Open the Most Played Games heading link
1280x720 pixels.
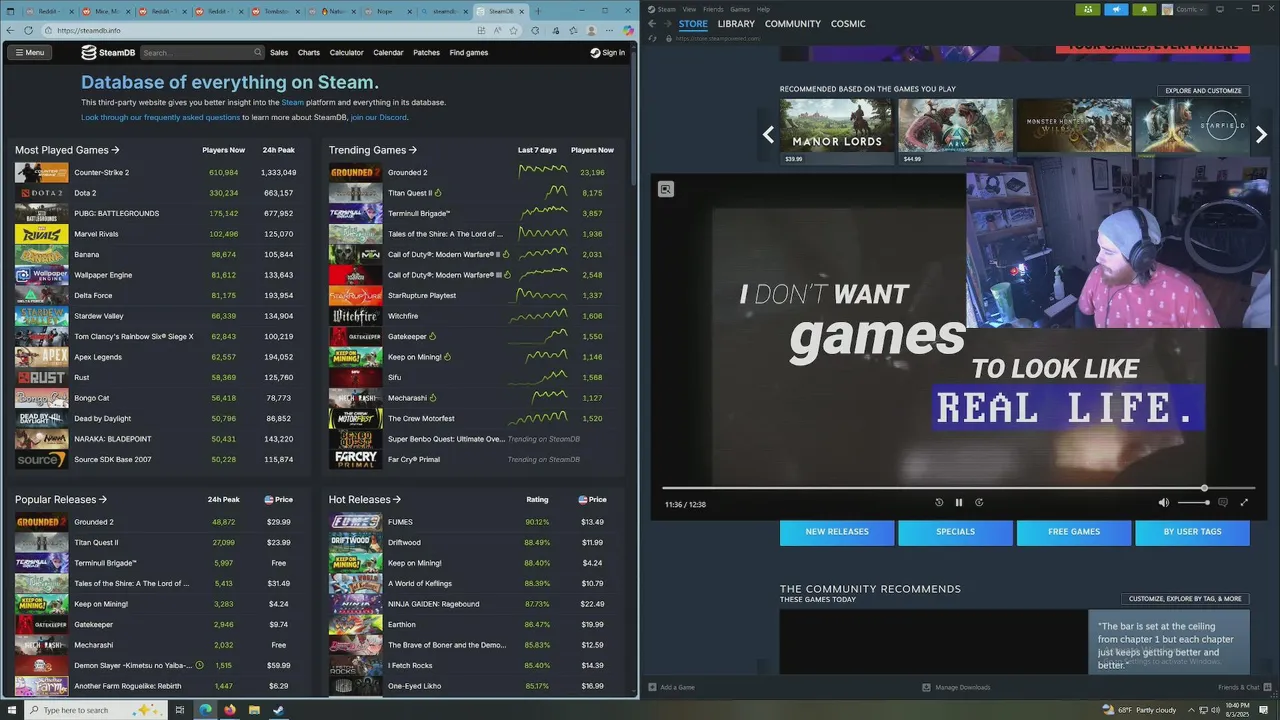pyautogui.click(x=67, y=150)
